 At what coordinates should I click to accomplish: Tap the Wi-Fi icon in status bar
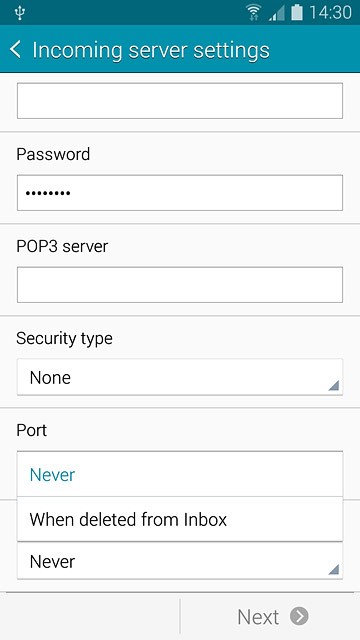254,13
